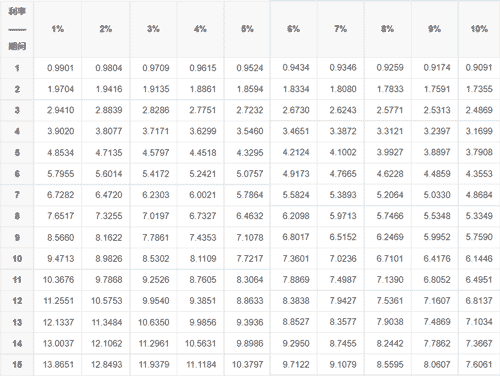Click the top-left rate/period header cell

tap(17, 29)
